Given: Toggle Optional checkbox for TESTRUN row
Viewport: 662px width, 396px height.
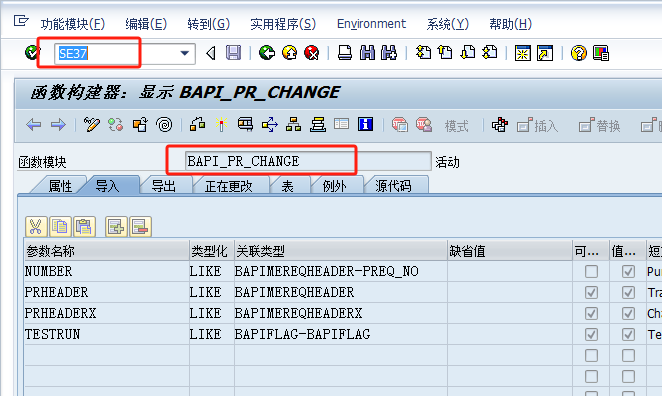Looking at the screenshot, I should (591, 334).
